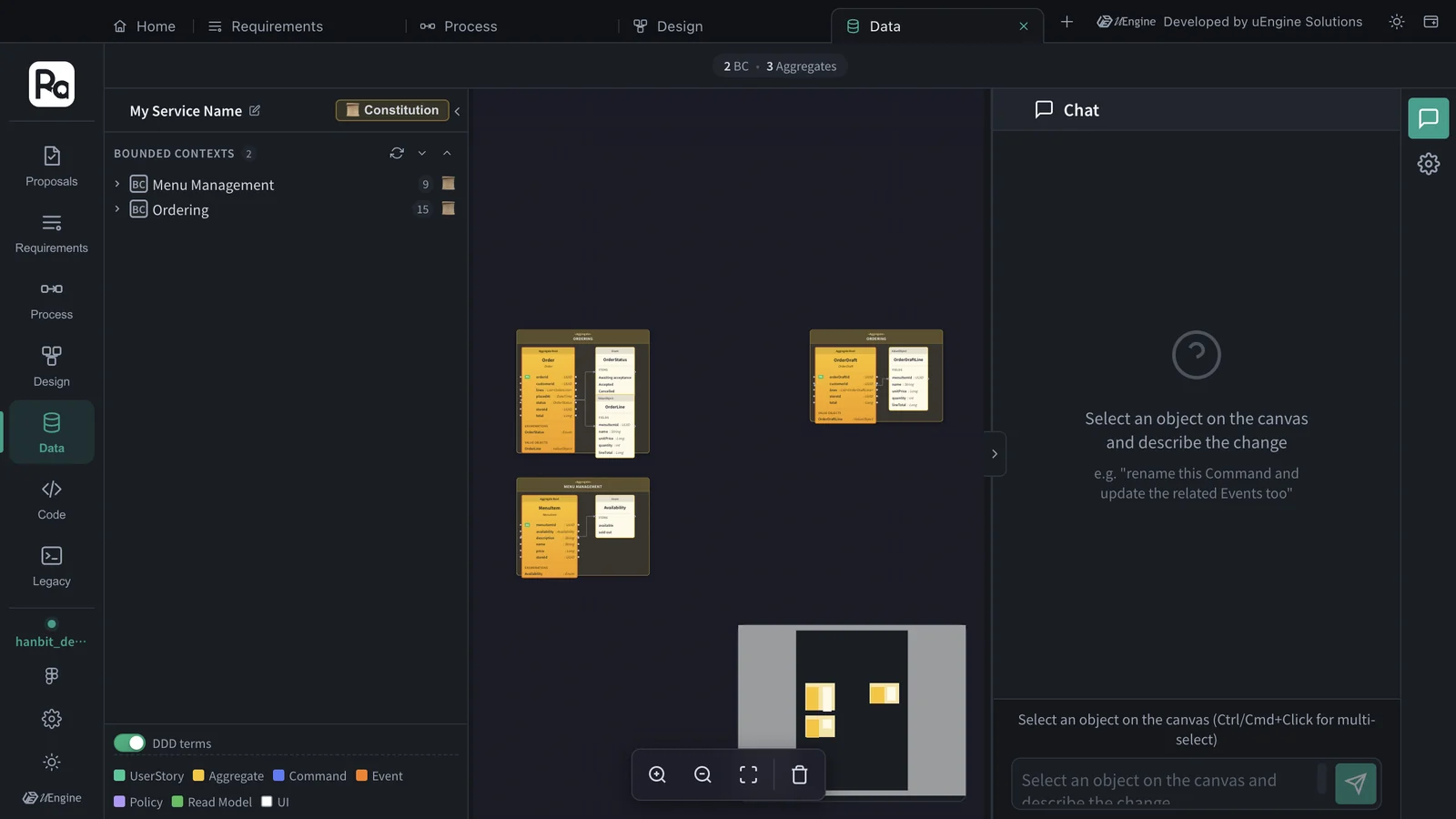Click the Constitution button
This screenshot has height=819, width=1456.
coord(392,110)
